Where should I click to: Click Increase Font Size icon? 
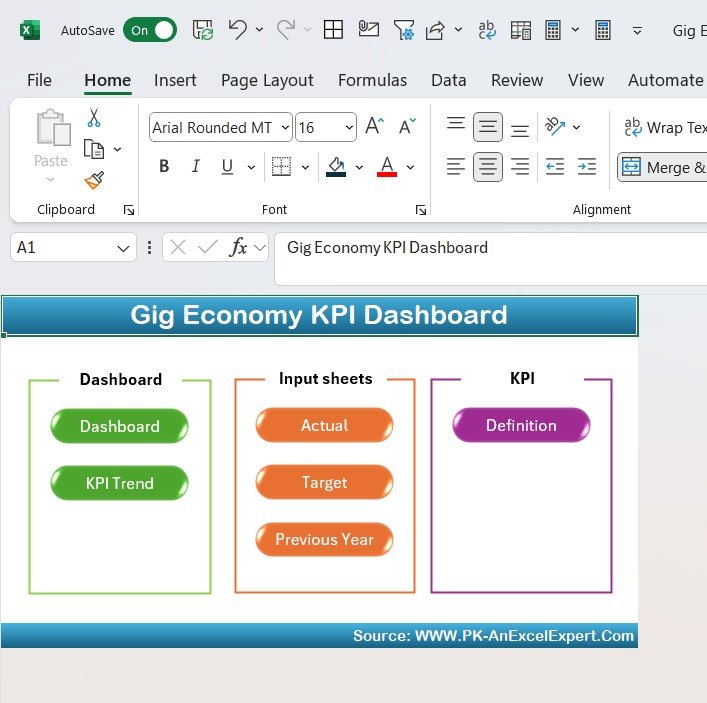click(374, 126)
